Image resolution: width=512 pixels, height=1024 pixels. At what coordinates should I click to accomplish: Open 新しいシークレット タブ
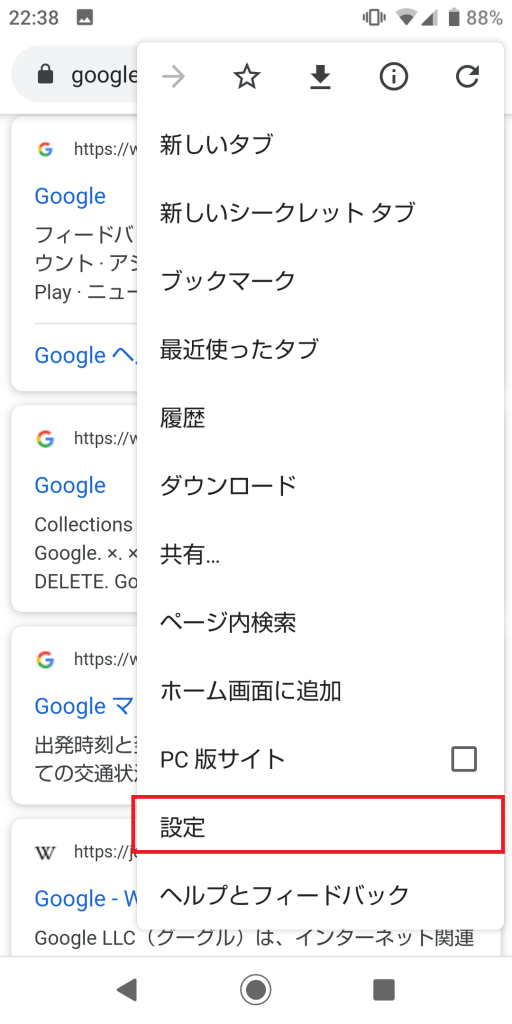tap(321, 212)
